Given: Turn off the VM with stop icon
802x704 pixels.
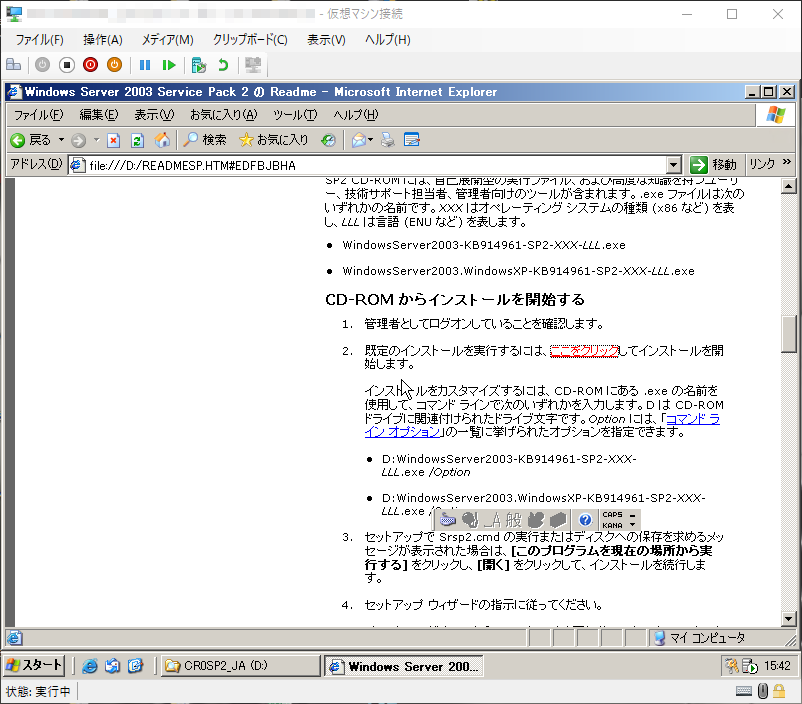Looking at the screenshot, I should 66,65.
